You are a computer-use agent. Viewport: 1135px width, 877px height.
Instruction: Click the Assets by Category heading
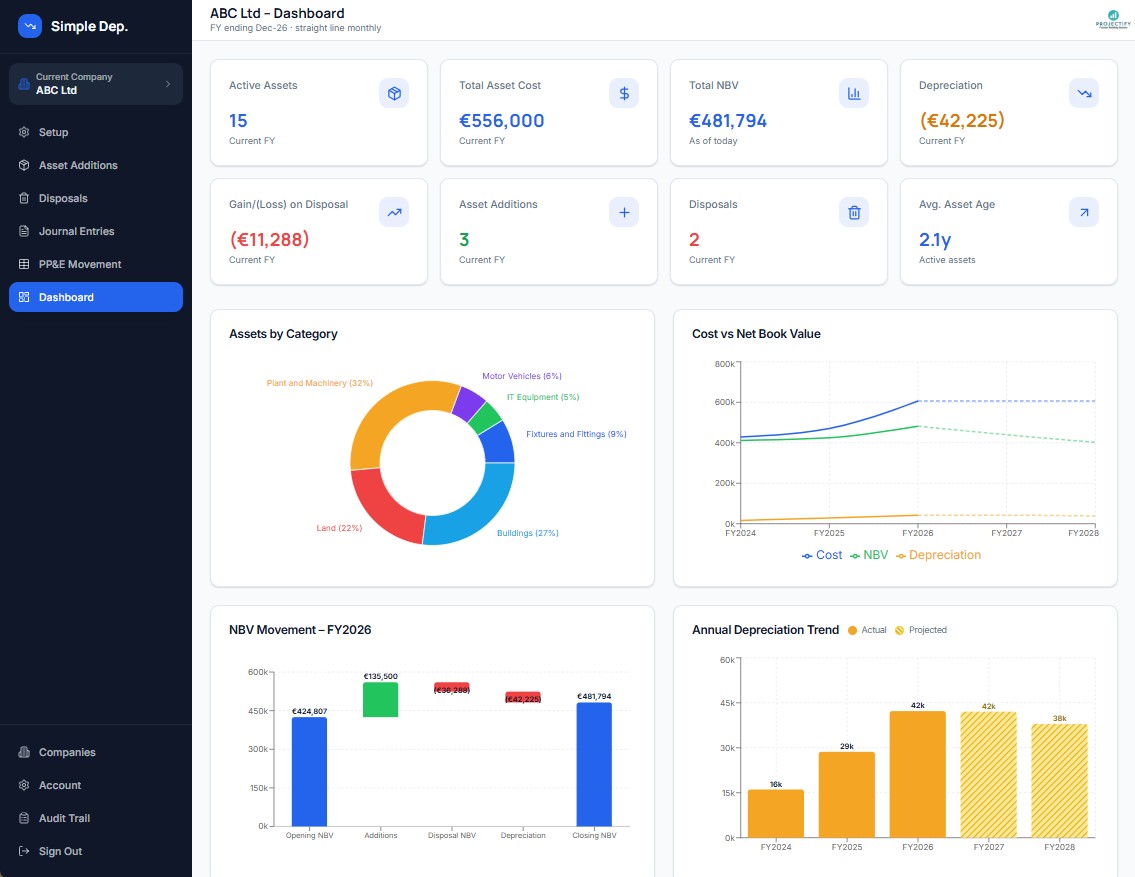[283, 334]
